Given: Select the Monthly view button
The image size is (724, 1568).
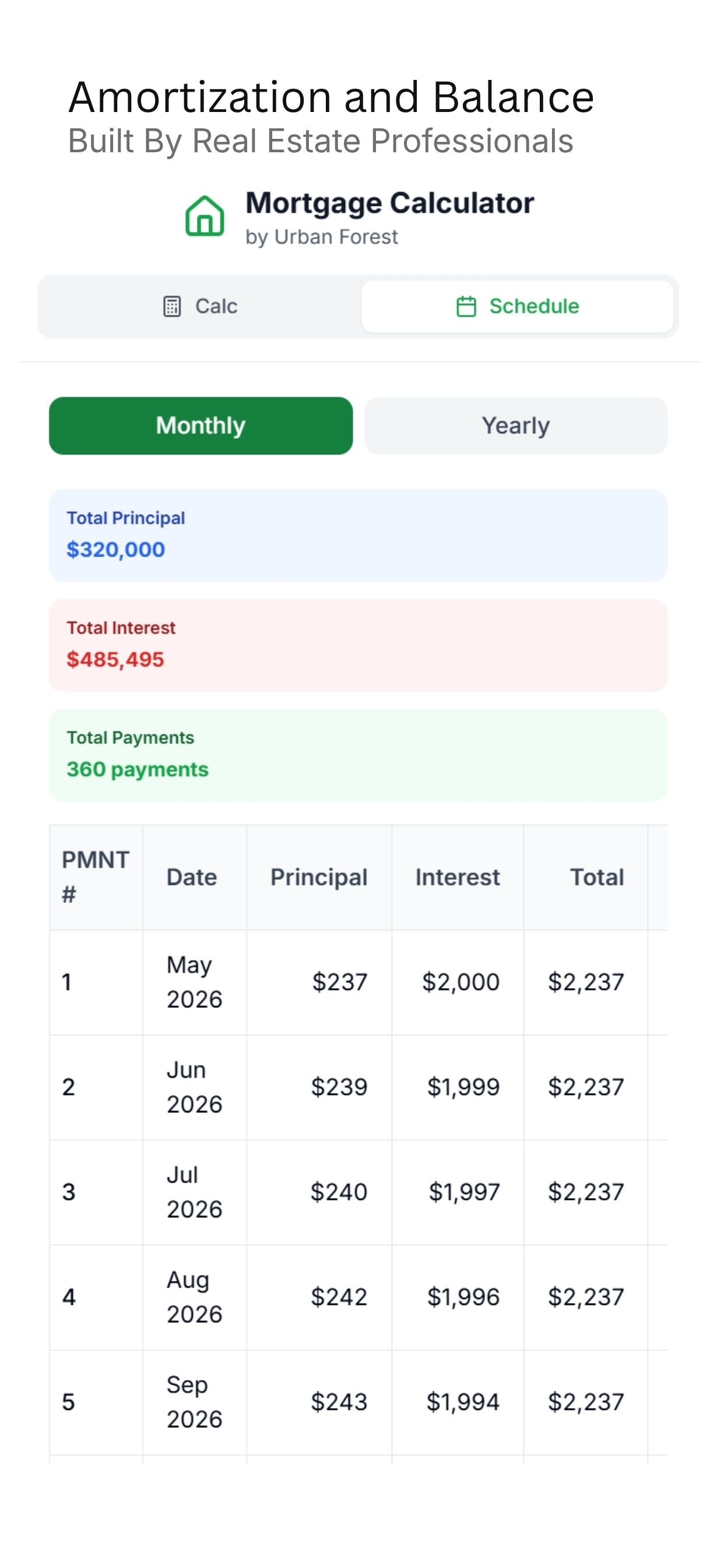Looking at the screenshot, I should click(x=201, y=425).
